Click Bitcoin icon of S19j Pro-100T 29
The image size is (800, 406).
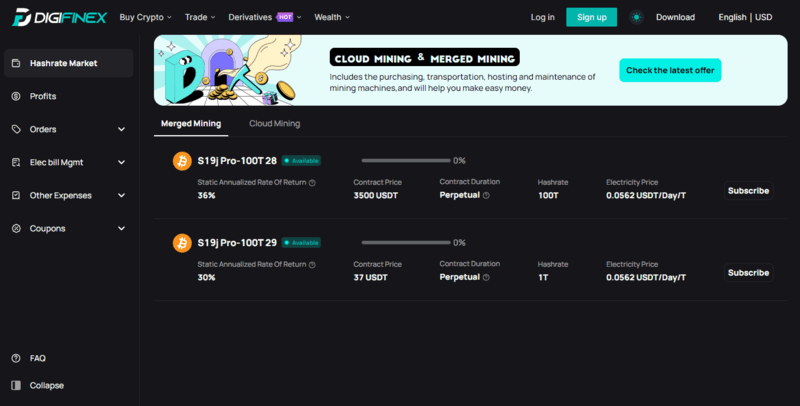pos(182,243)
